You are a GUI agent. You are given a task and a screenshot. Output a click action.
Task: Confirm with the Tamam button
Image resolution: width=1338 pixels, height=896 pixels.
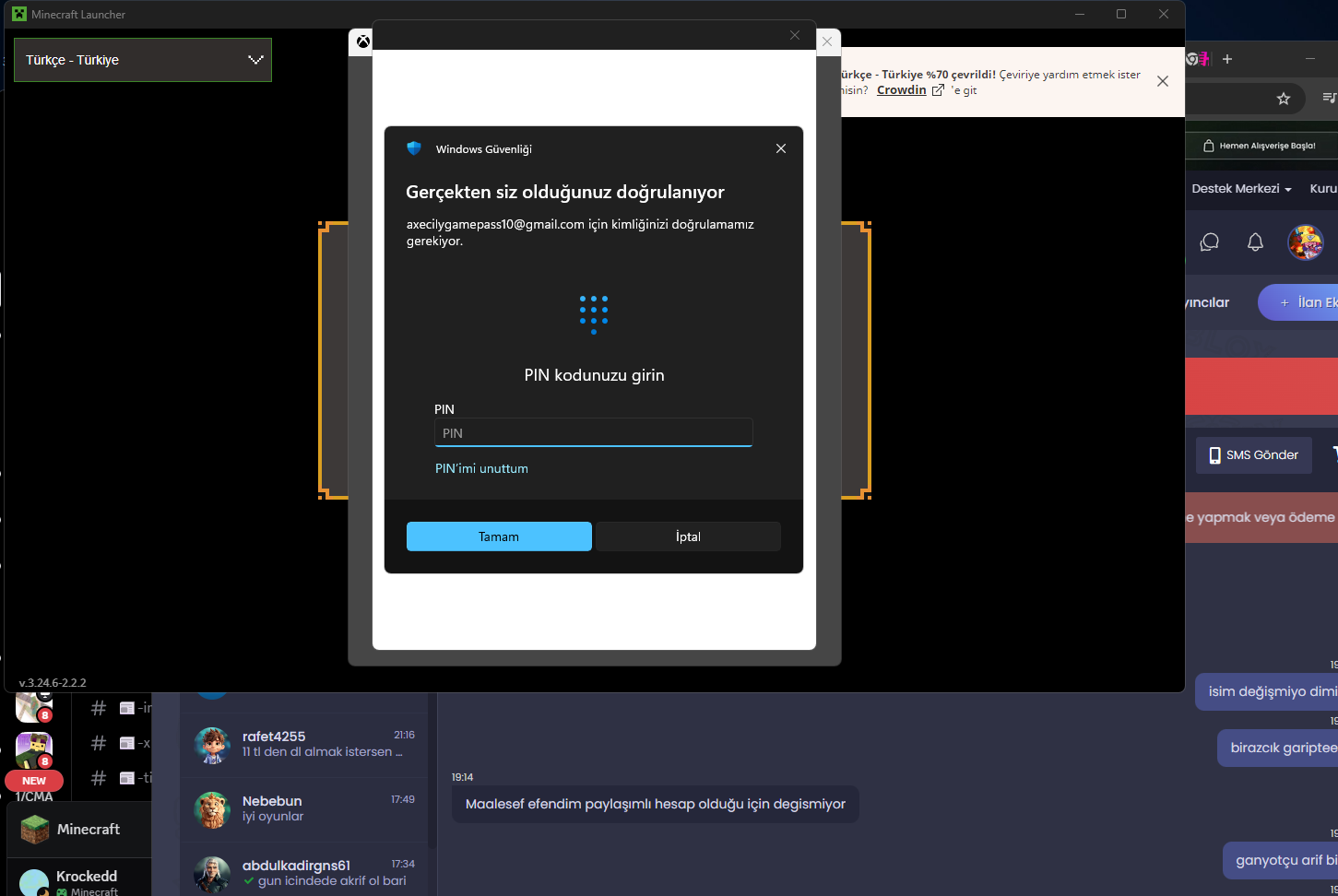(x=499, y=536)
